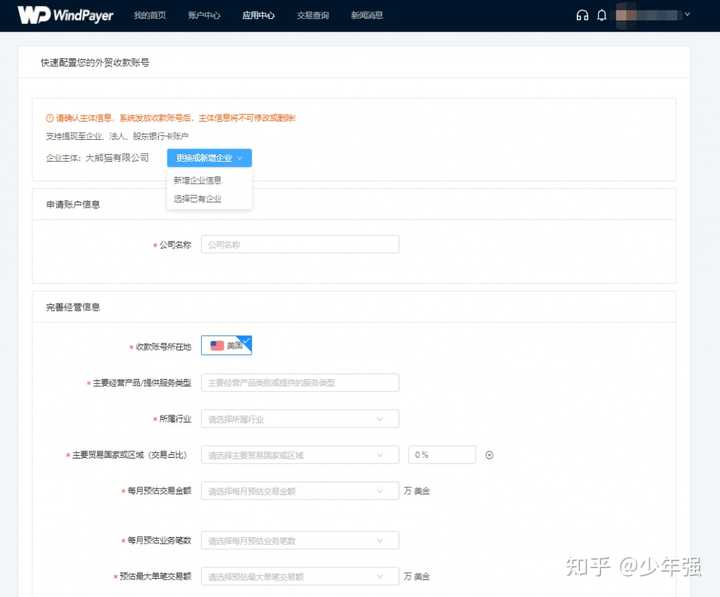720x597 pixels.
Task: Go to 我的首页 in top navigation
Action: tap(150, 15)
